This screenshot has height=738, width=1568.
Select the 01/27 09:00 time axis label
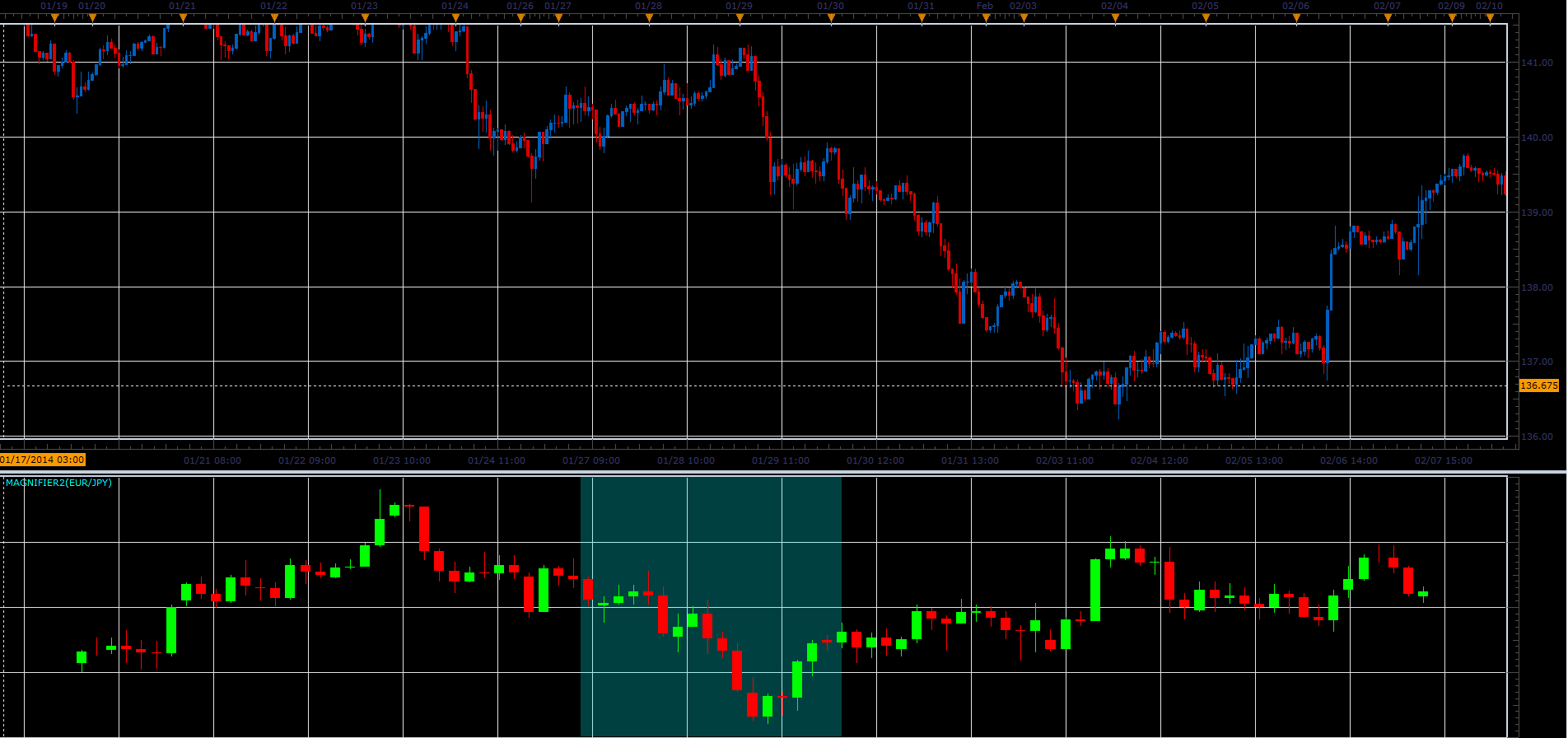click(591, 460)
